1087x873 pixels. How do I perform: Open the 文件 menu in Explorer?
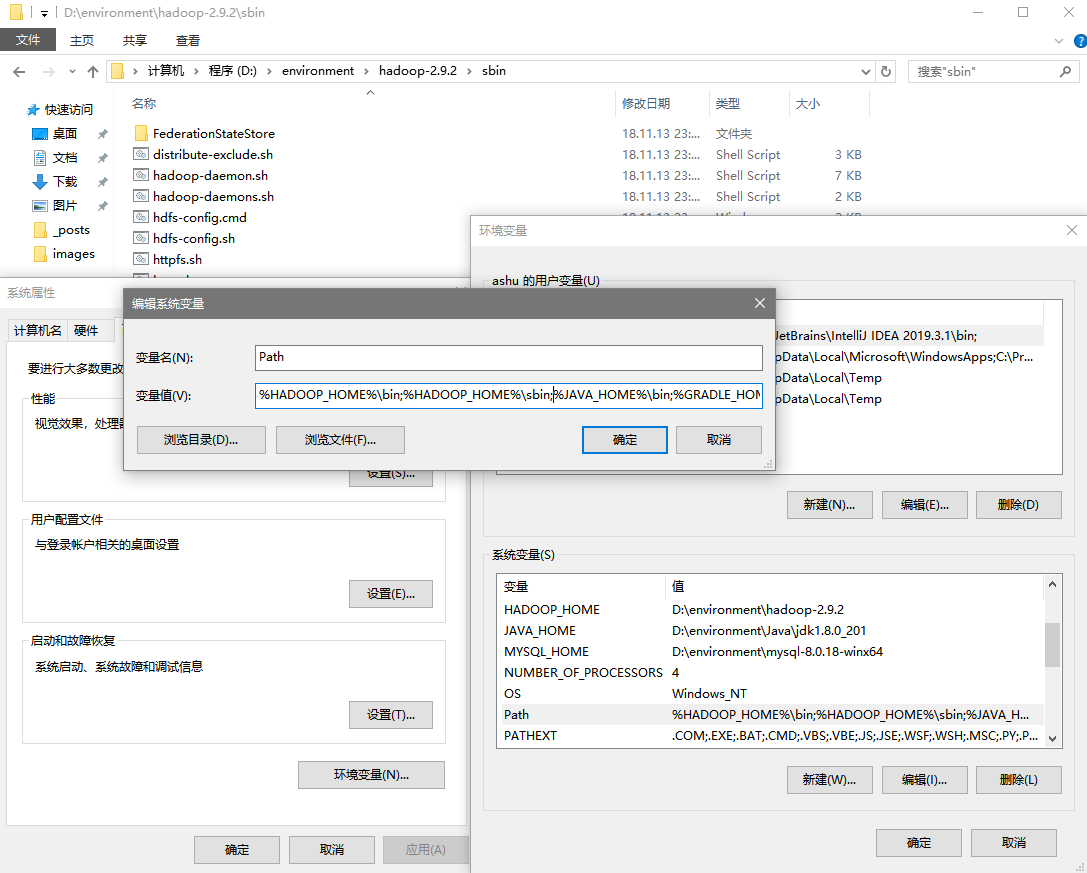pyautogui.click(x=28, y=40)
